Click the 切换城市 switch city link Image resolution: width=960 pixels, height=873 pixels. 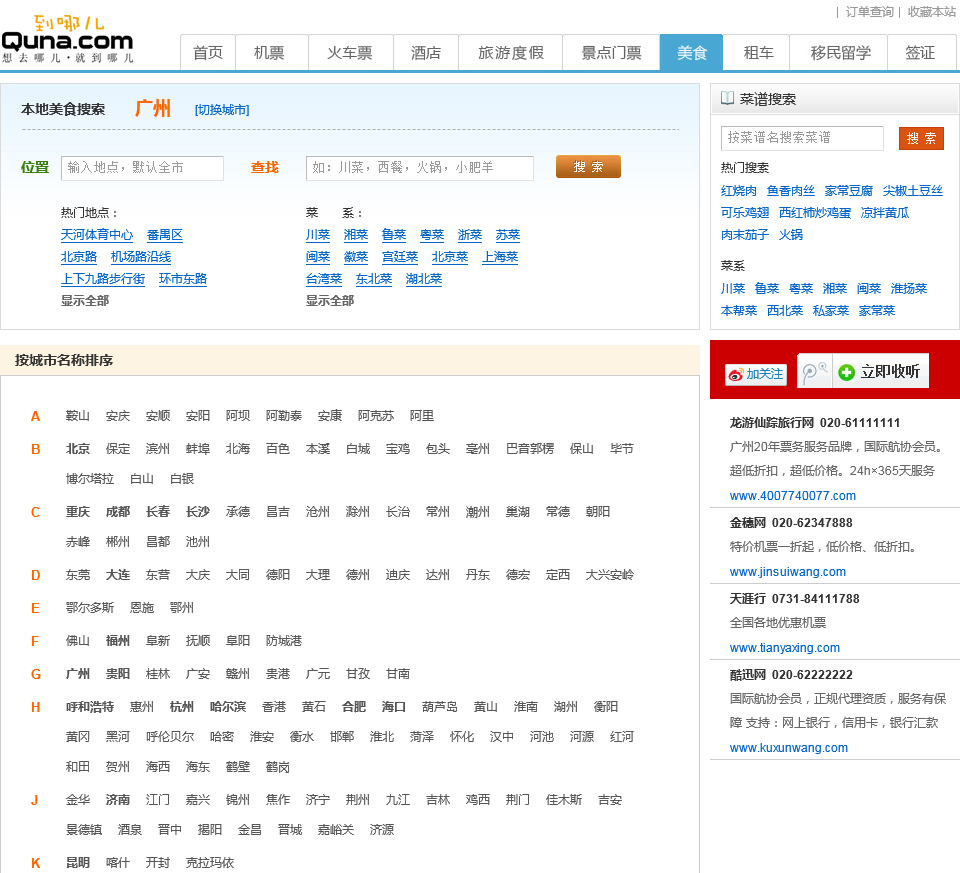(x=222, y=110)
